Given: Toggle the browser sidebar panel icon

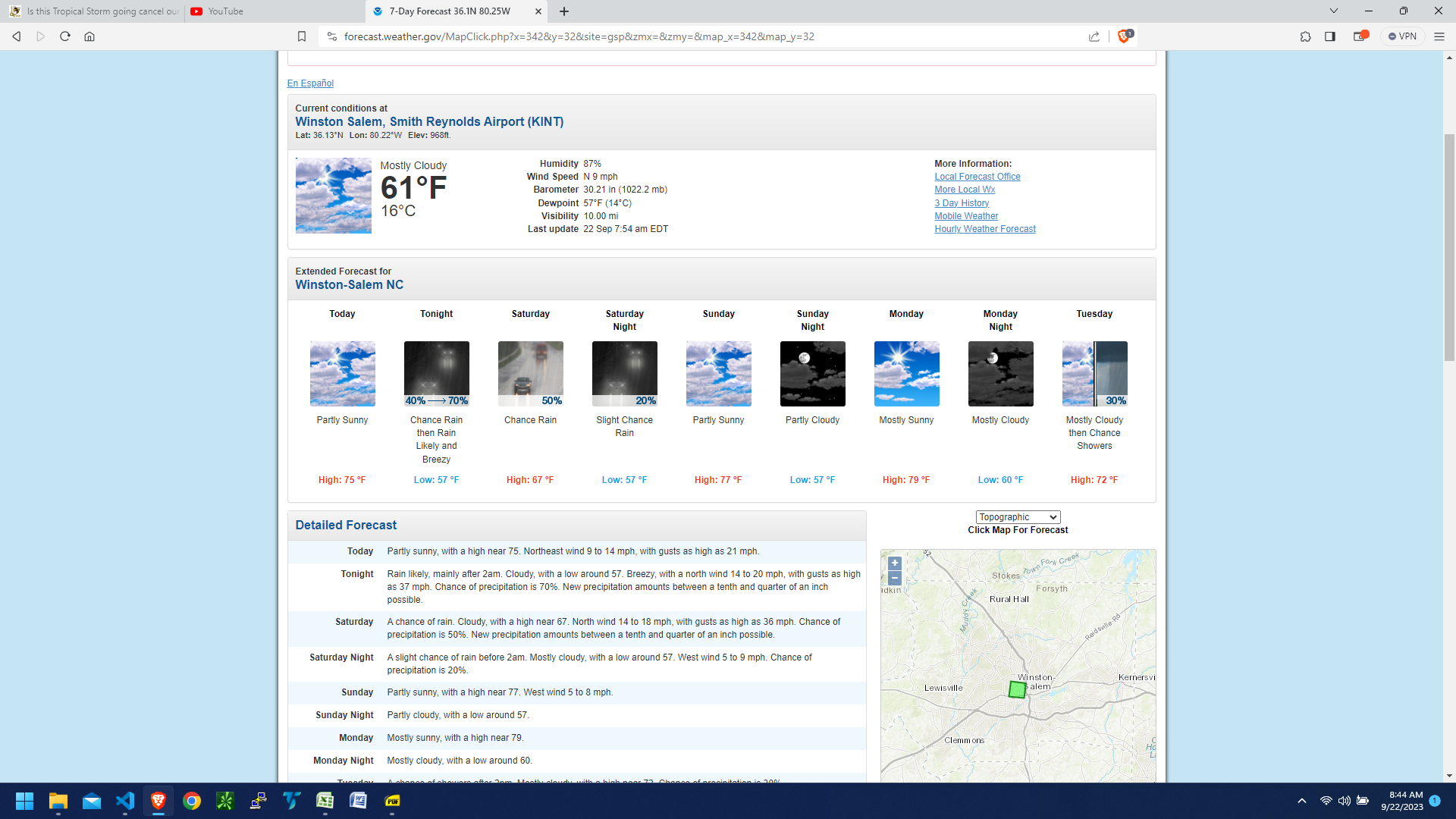Looking at the screenshot, I should click(1330, 36).
